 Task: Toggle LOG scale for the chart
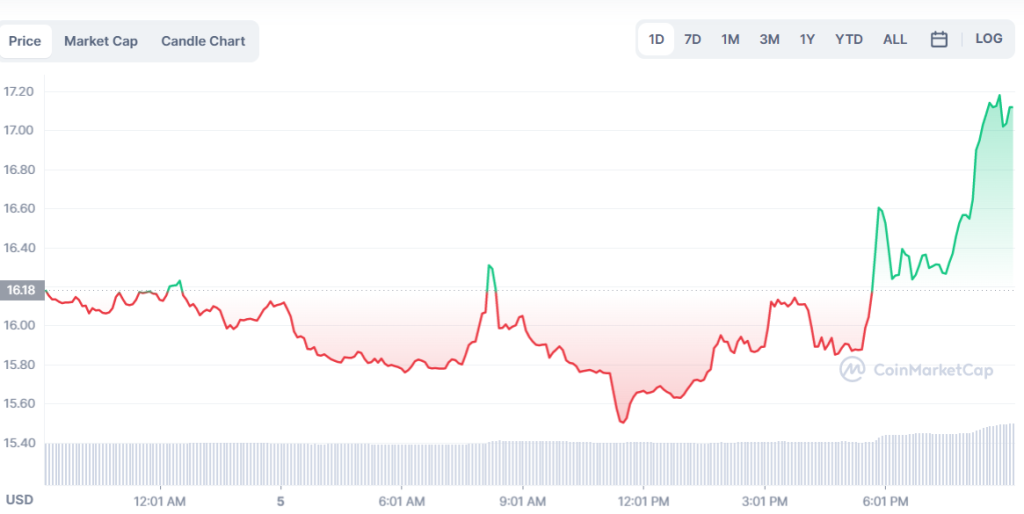[x=989, y=39]
